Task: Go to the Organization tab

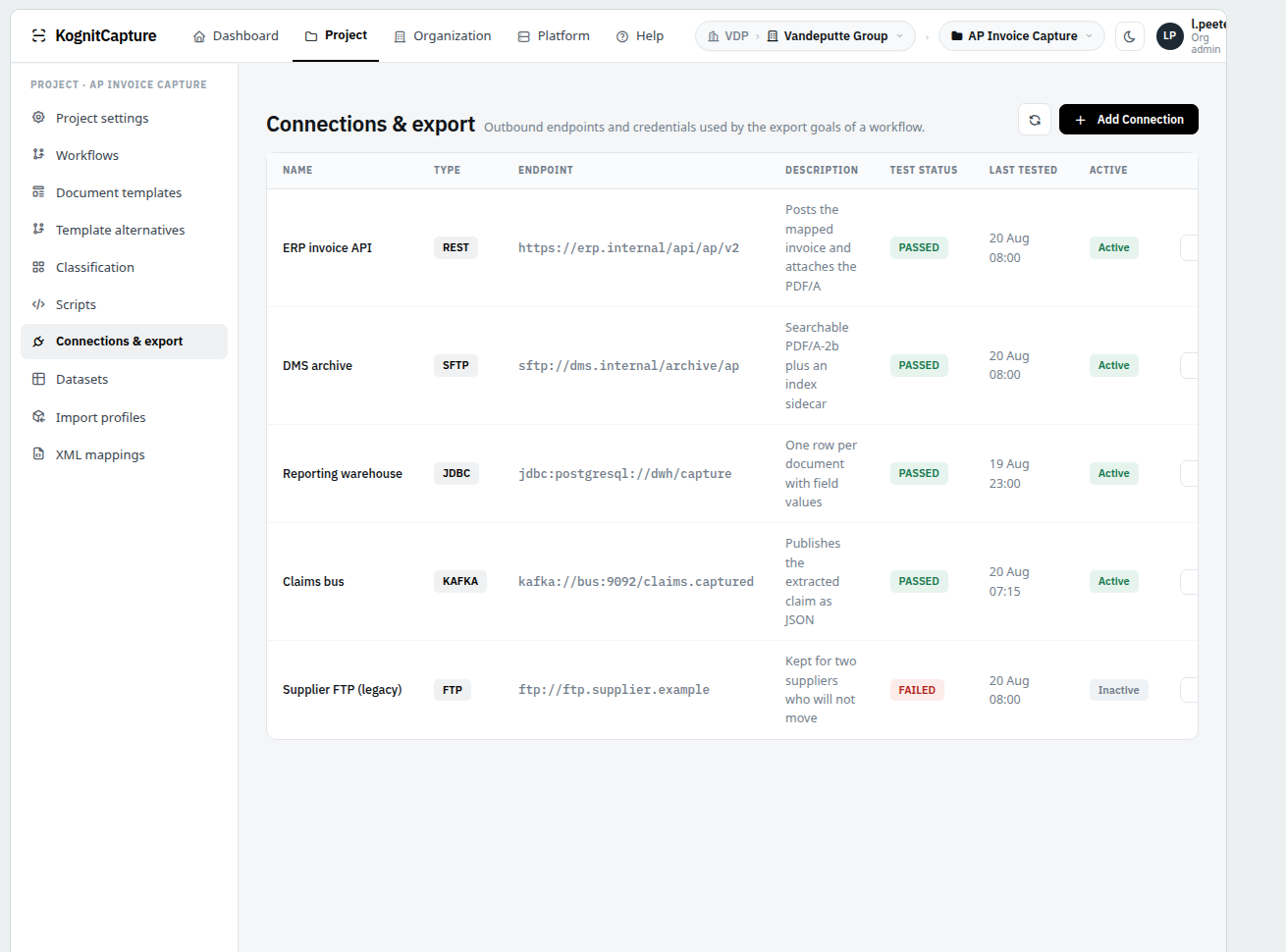Action: (442, 36)
